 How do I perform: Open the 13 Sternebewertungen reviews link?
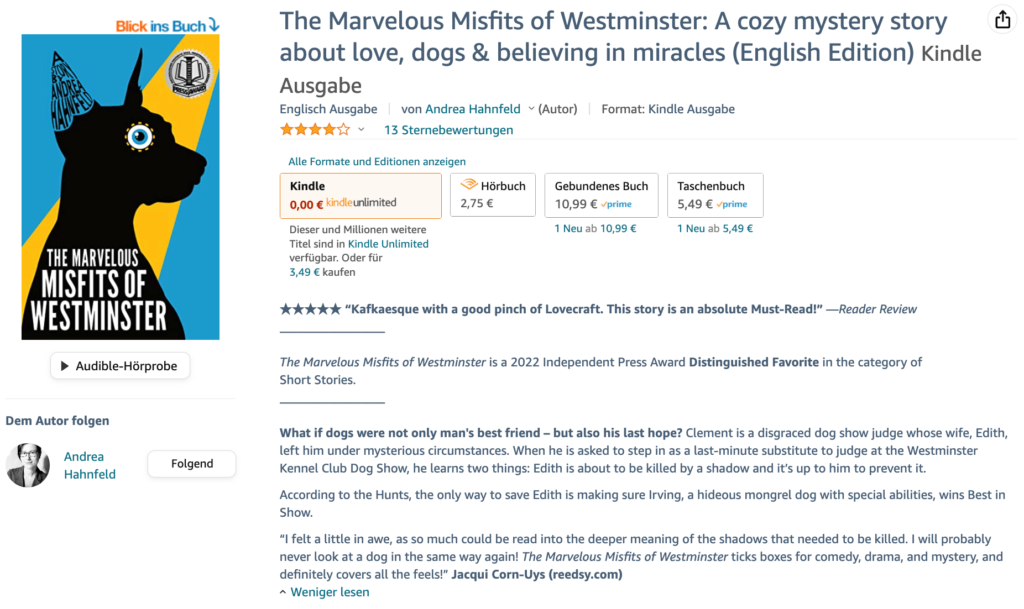coord(448,130)
